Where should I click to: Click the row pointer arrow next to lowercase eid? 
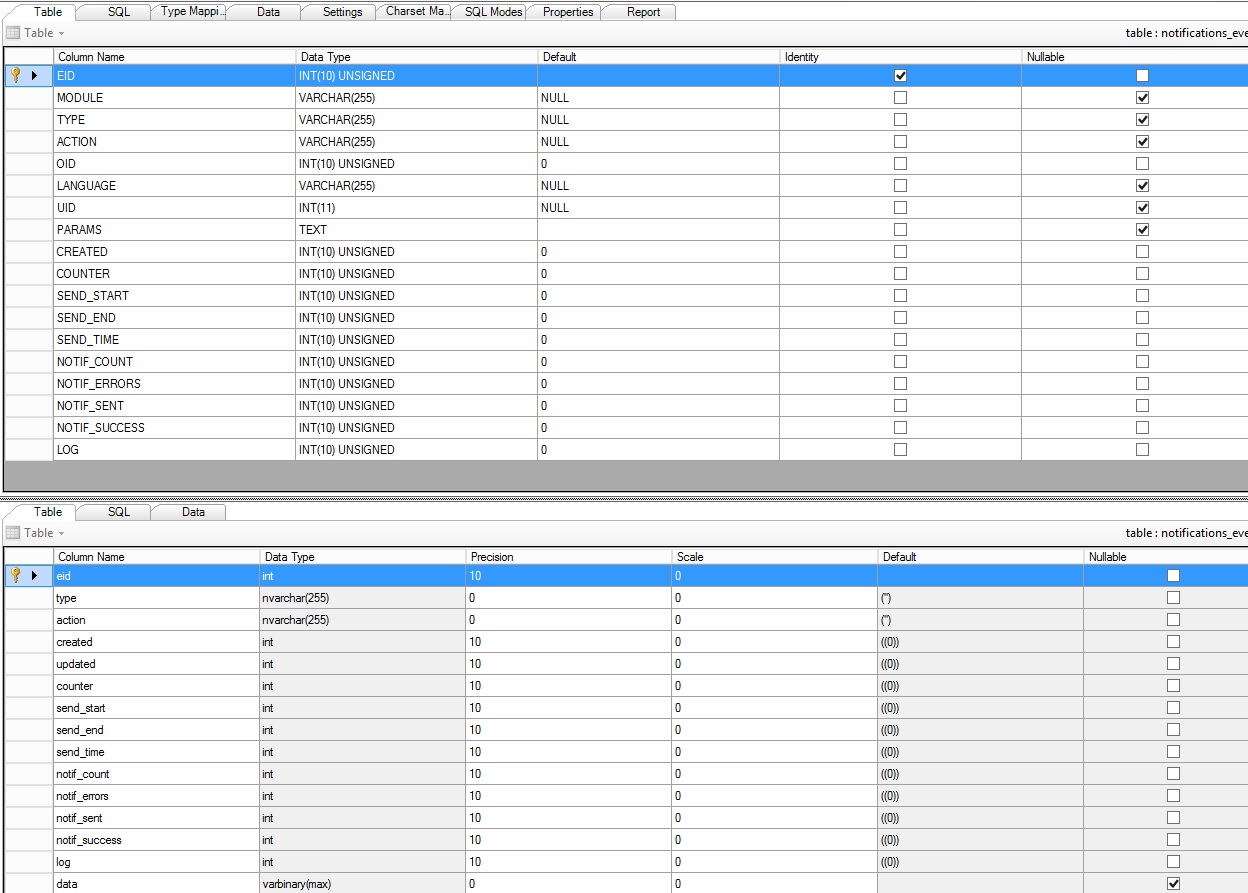point(35,575)
